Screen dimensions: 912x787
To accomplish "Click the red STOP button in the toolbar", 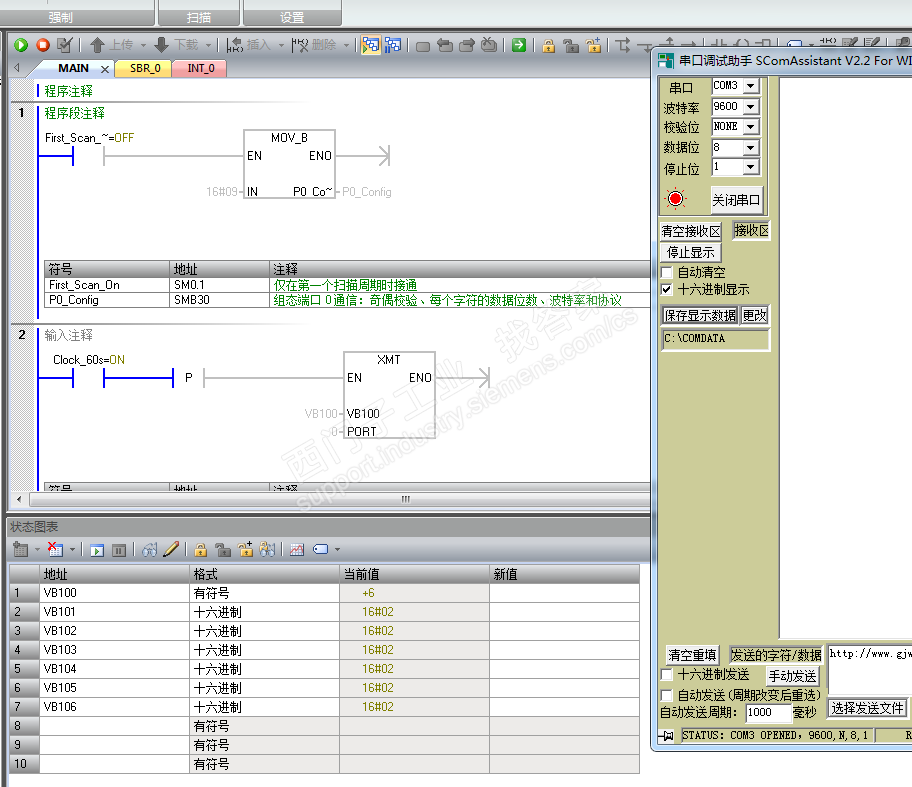I will 43,45.
